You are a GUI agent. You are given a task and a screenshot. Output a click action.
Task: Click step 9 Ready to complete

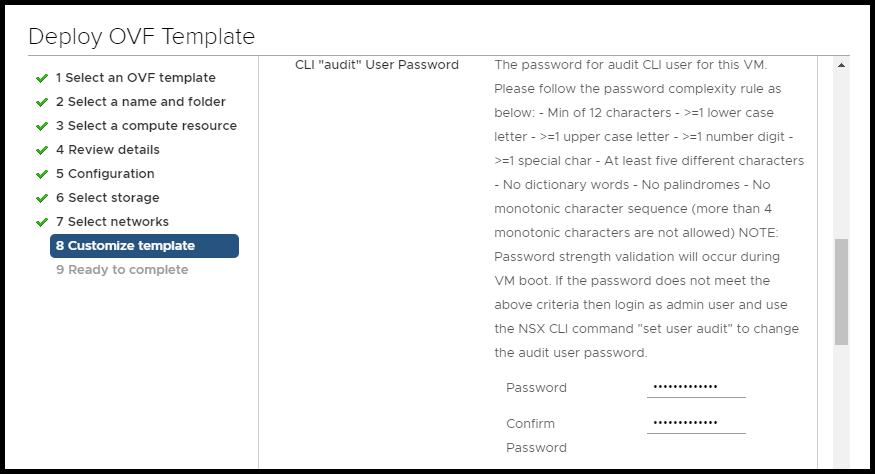[122, 270]
